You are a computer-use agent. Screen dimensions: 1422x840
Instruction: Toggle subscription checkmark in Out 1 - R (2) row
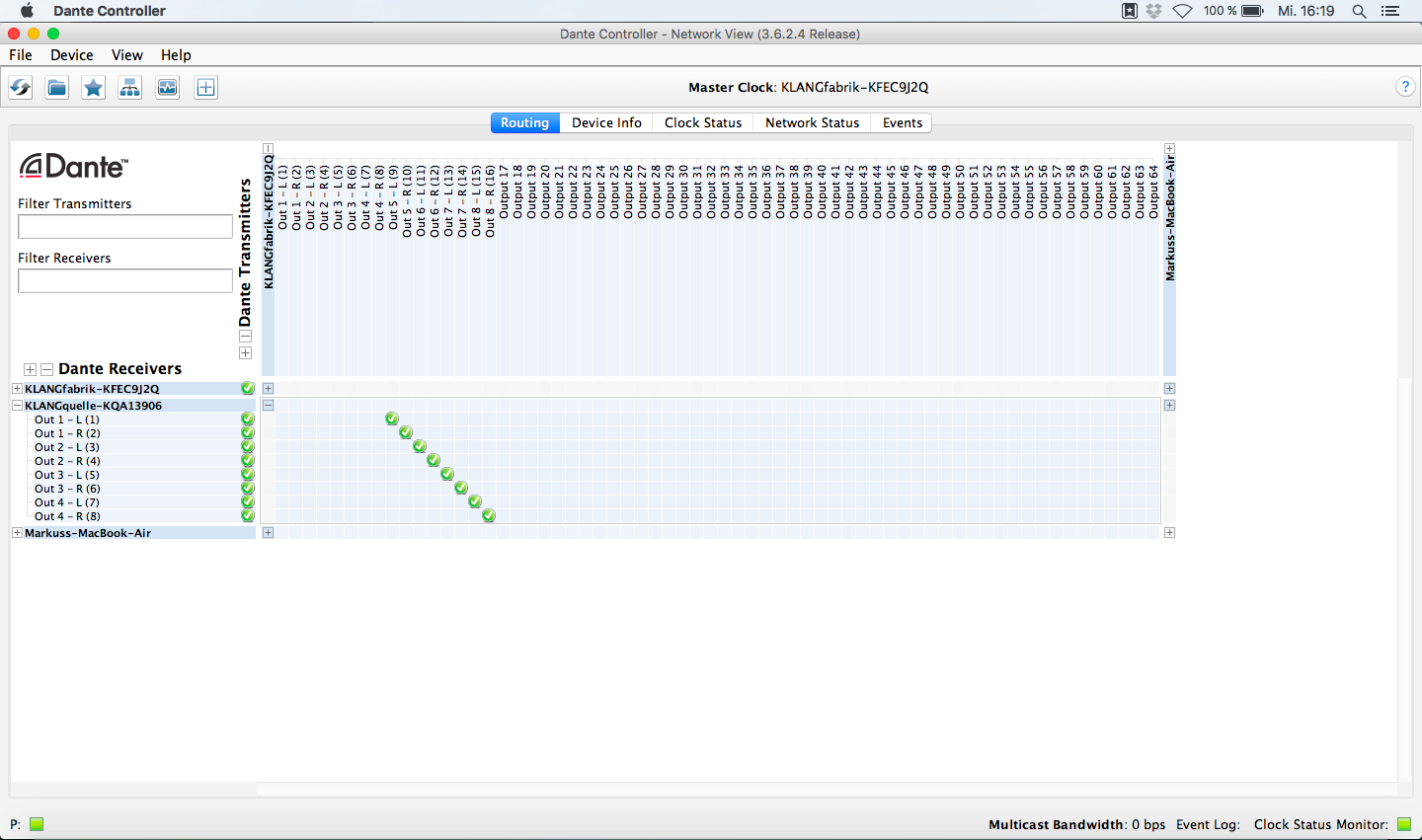(x=406, y=432)
